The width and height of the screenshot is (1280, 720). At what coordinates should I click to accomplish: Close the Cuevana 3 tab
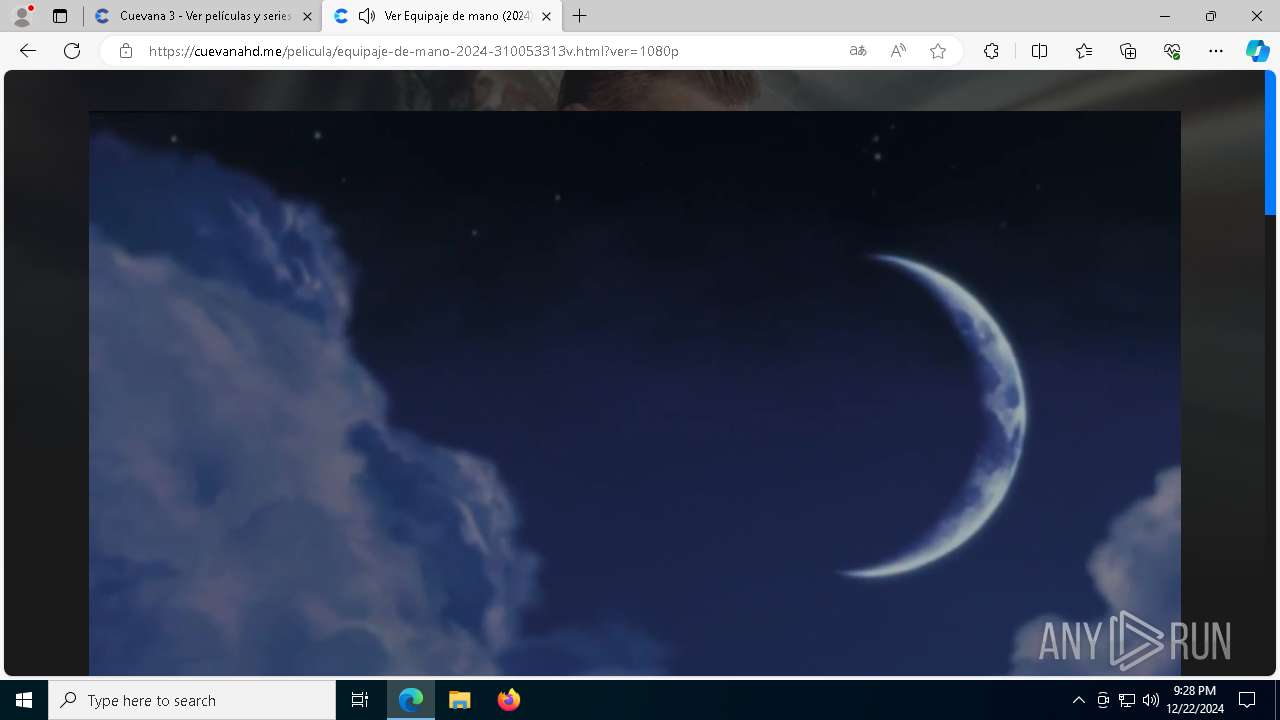307,16
